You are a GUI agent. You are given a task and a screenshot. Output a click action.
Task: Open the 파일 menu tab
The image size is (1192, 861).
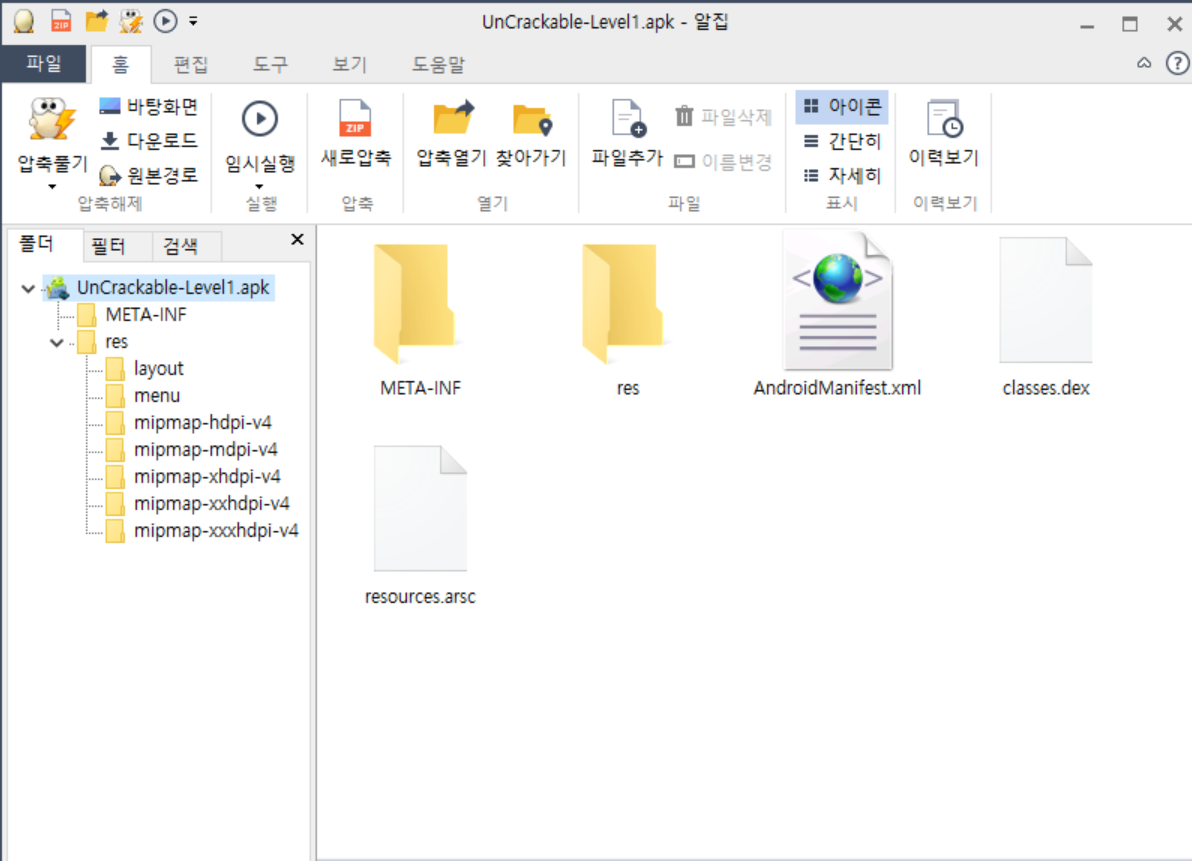(43, 64)
